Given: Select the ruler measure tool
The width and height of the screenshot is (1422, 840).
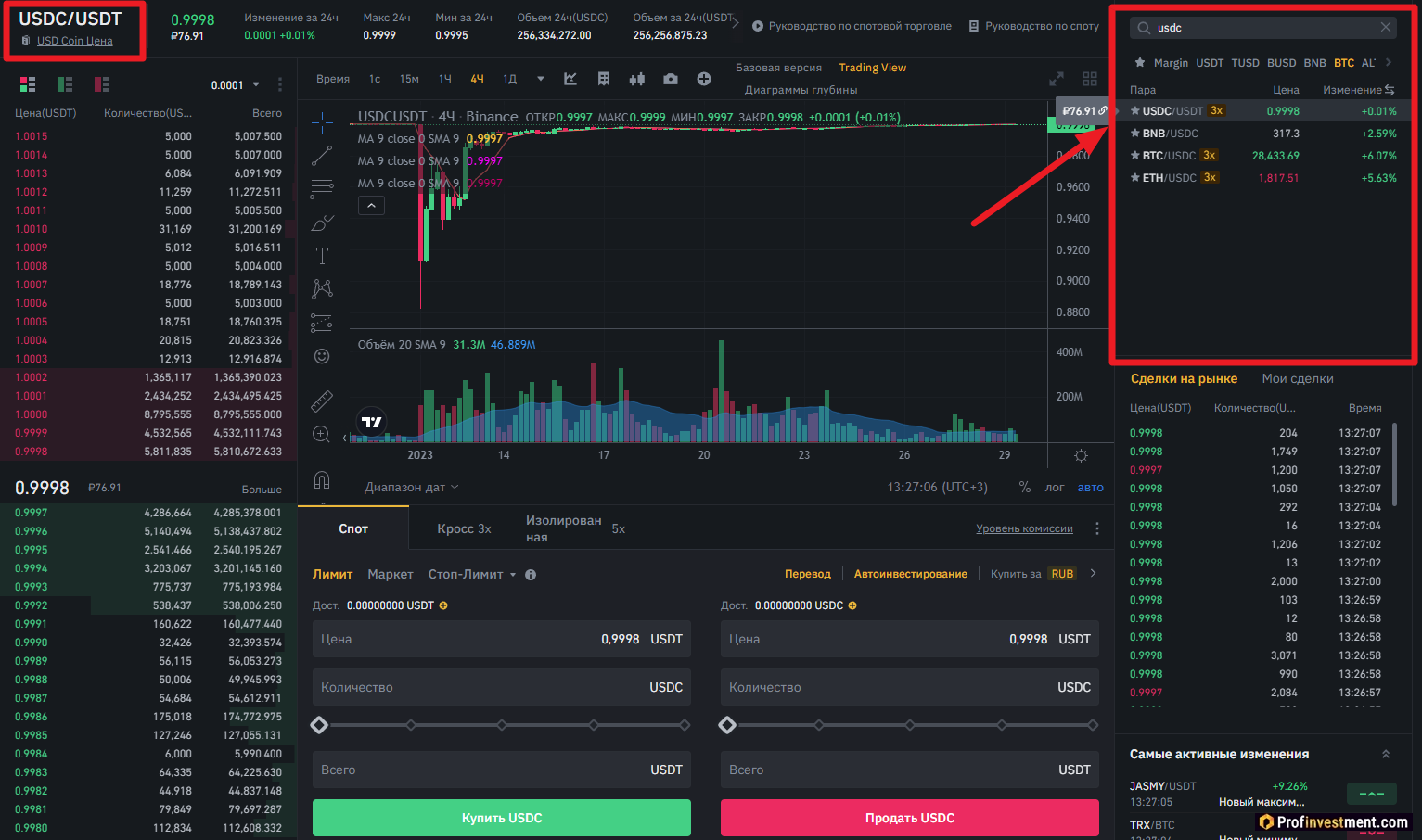Looking at the screenshot, I should [322, 401].
